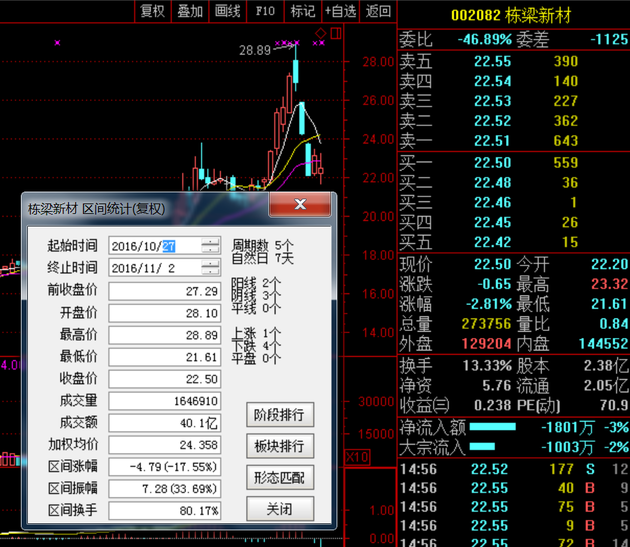Click the 成交额 value 40.1亿
Image resolution: width=630 pixels, height=547 pixels.
165,423
